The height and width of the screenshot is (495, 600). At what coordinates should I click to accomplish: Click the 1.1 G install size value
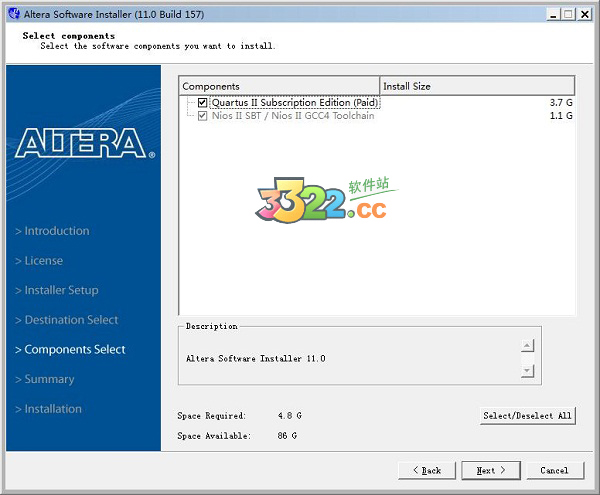pos(561,116)
